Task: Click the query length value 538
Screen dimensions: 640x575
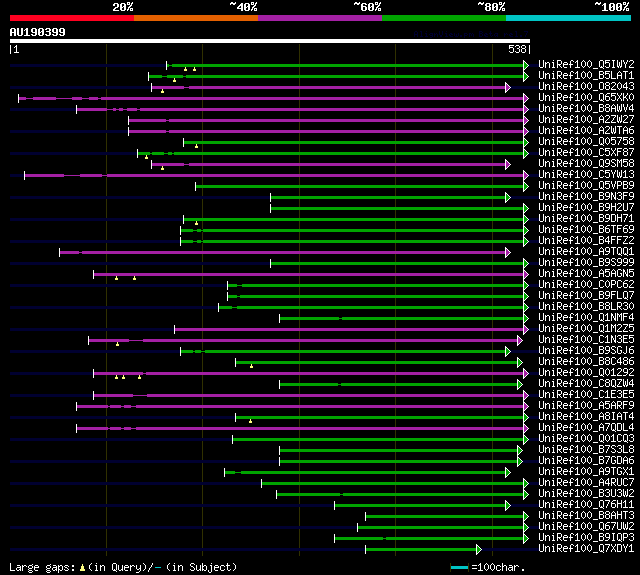Action: pyautogui.click(x=517, y=49)
